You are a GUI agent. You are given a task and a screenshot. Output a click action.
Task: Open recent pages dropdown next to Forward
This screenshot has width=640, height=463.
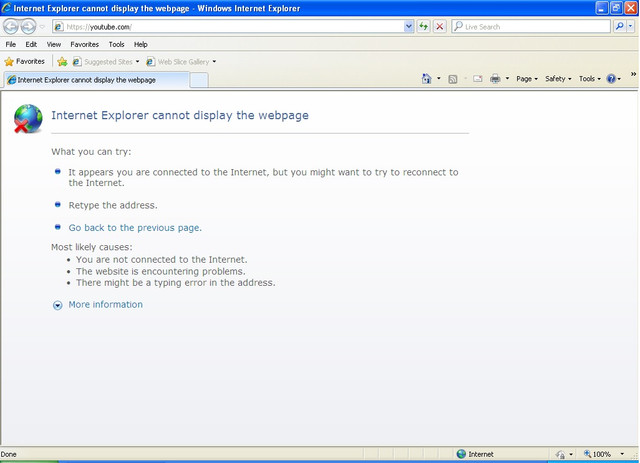(42, 27)
